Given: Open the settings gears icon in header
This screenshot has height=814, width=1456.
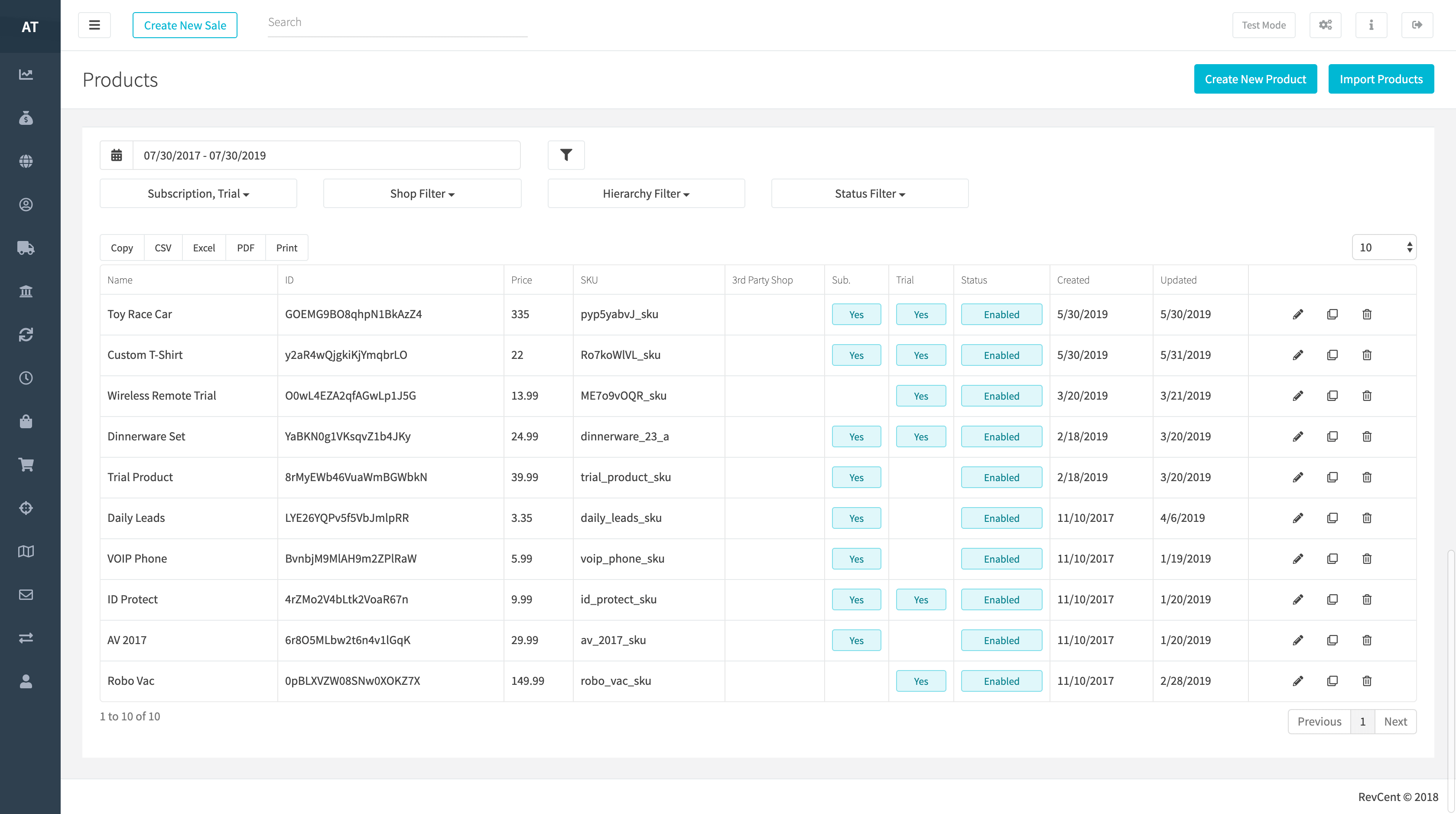Looking at the screenshot, I should point(1326,25).
